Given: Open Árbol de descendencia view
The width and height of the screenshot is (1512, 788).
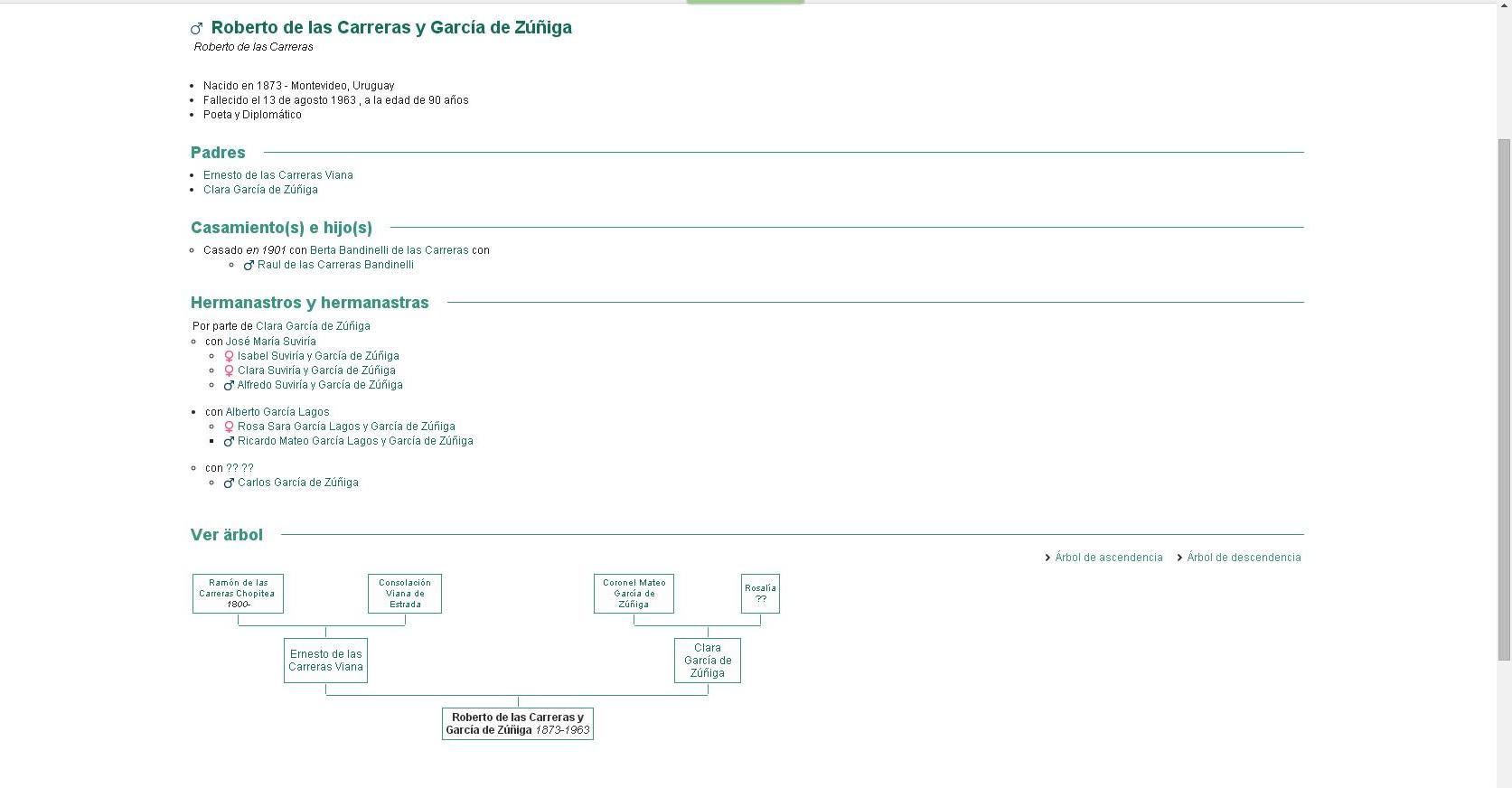Looking at the screenshot, I should [x=1244, y=558].
